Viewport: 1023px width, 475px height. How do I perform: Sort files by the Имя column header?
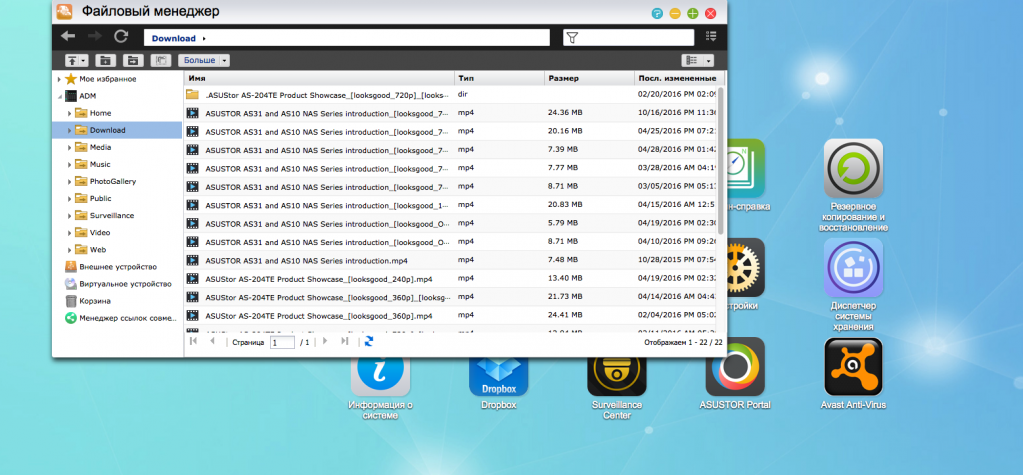[x=318, y=77]
